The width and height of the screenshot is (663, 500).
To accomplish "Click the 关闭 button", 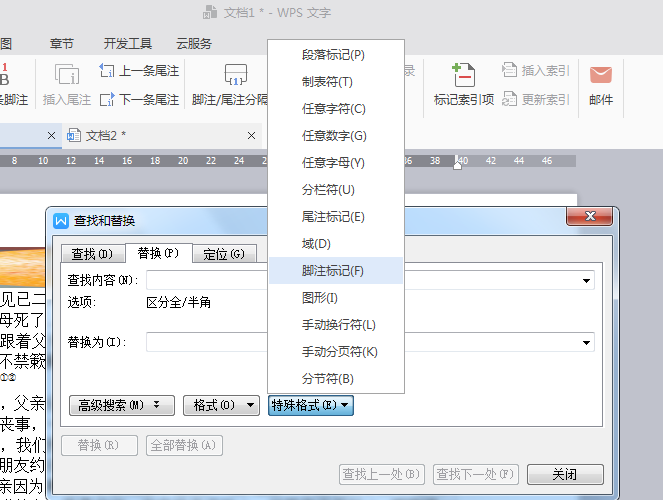I will point(565,475).
